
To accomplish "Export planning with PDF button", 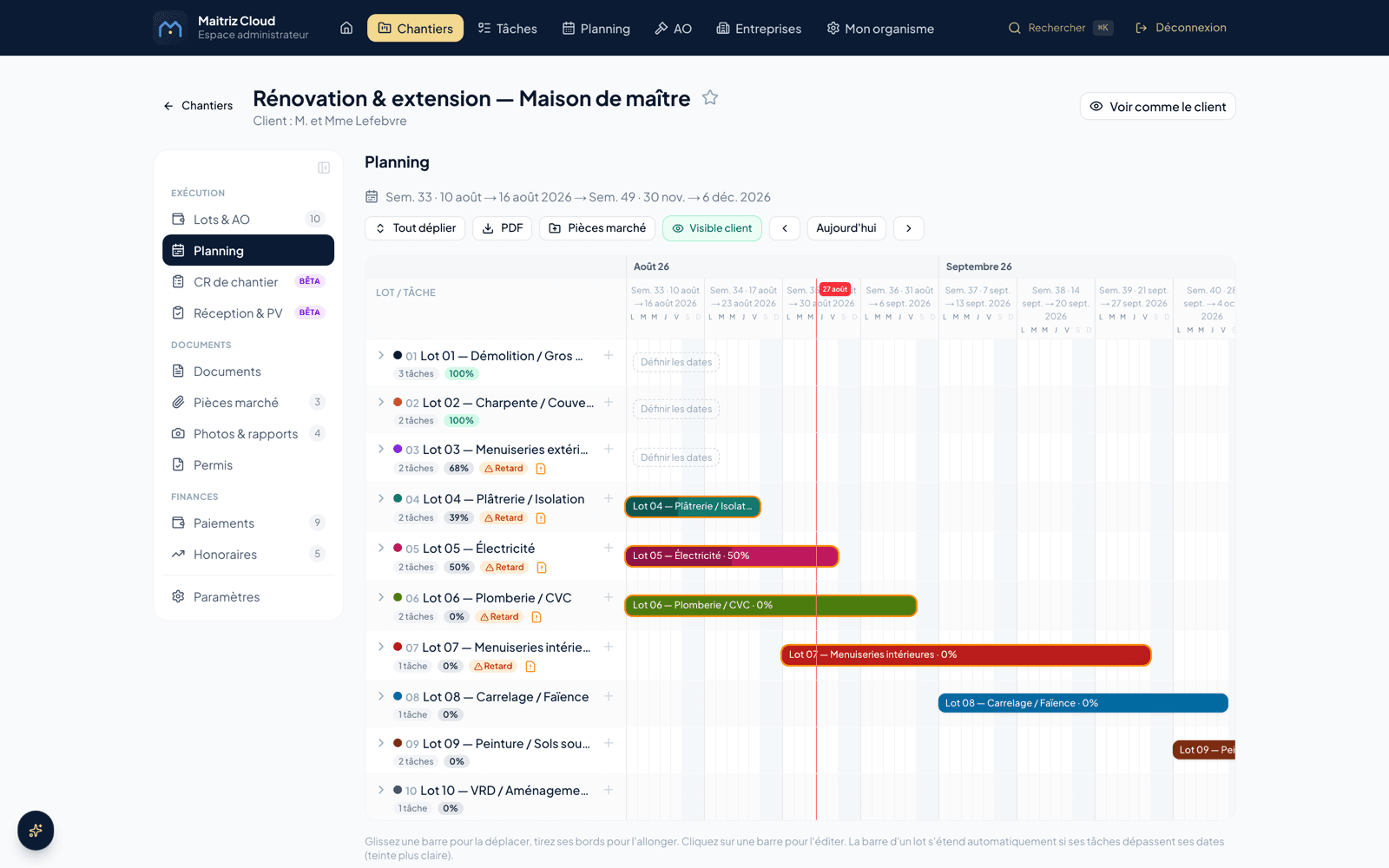I will point(503,228).
